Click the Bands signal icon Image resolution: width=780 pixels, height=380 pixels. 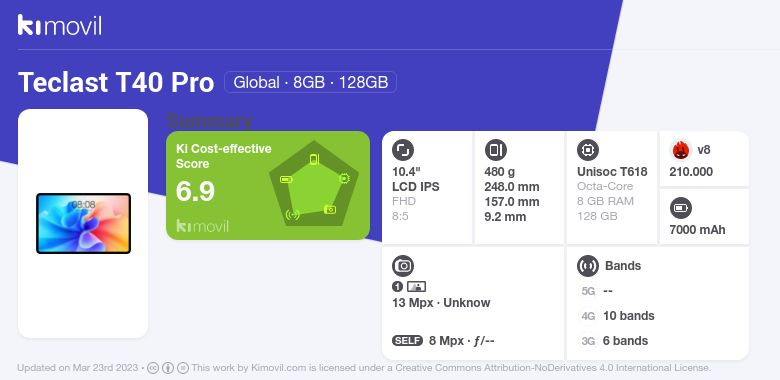588,266
